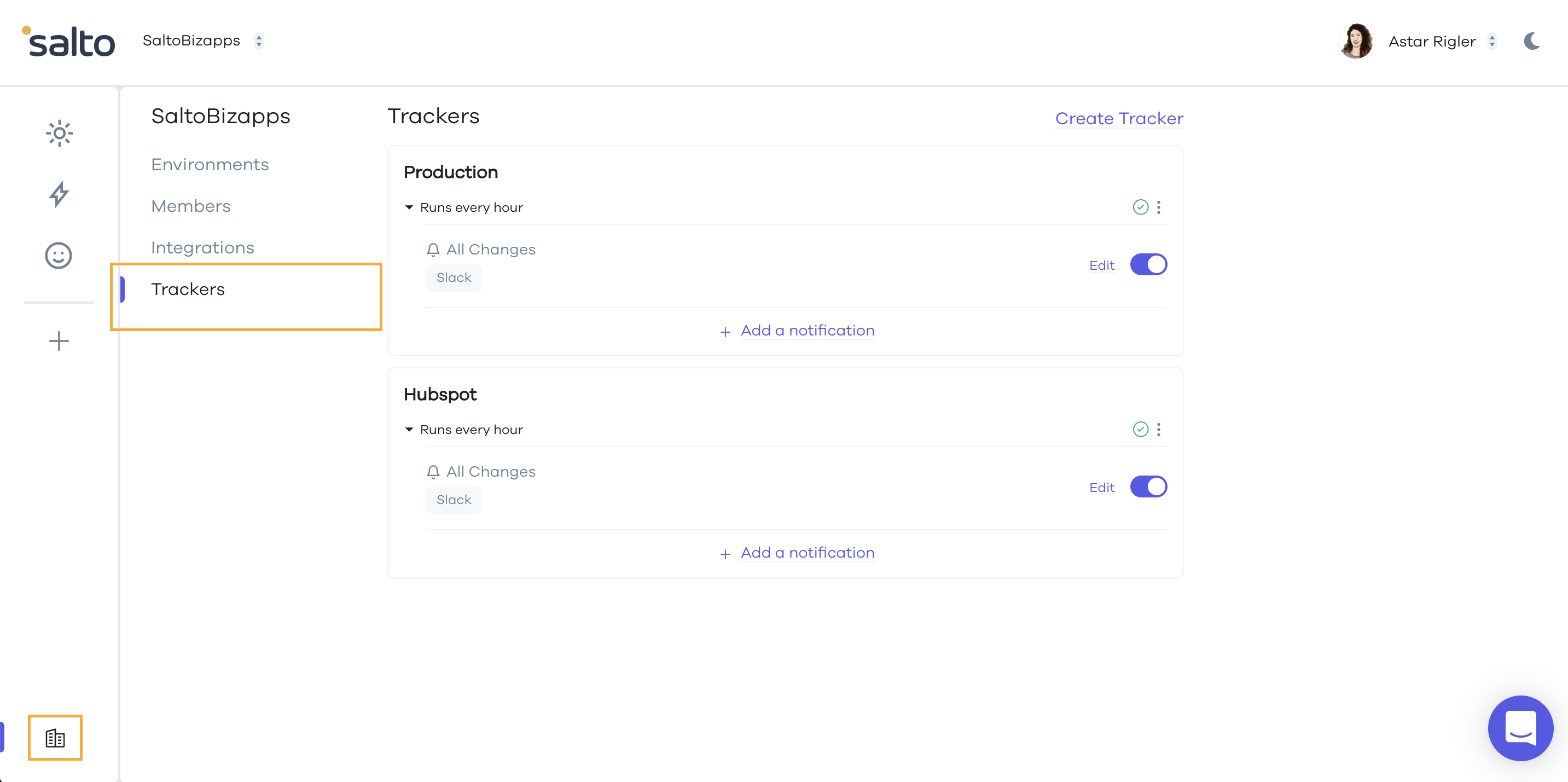1568x782 pixels.
Task: Open the Integrations menu item
Action: click(x=202, y=248)
